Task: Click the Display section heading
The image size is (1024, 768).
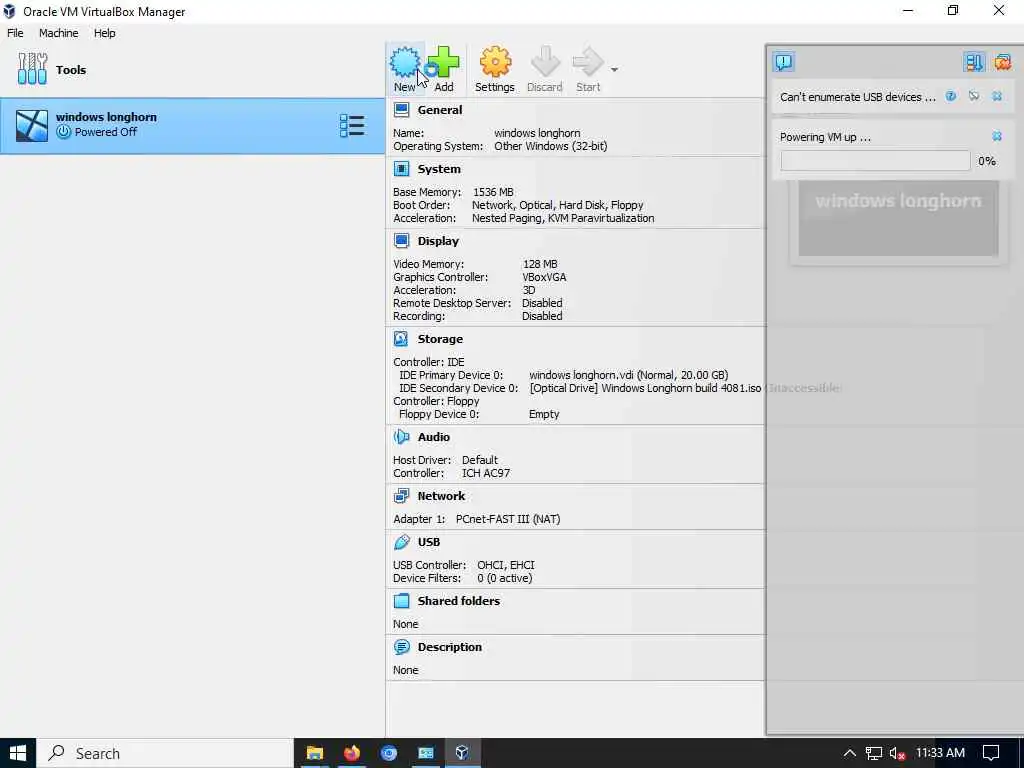Action: (438, 241)
